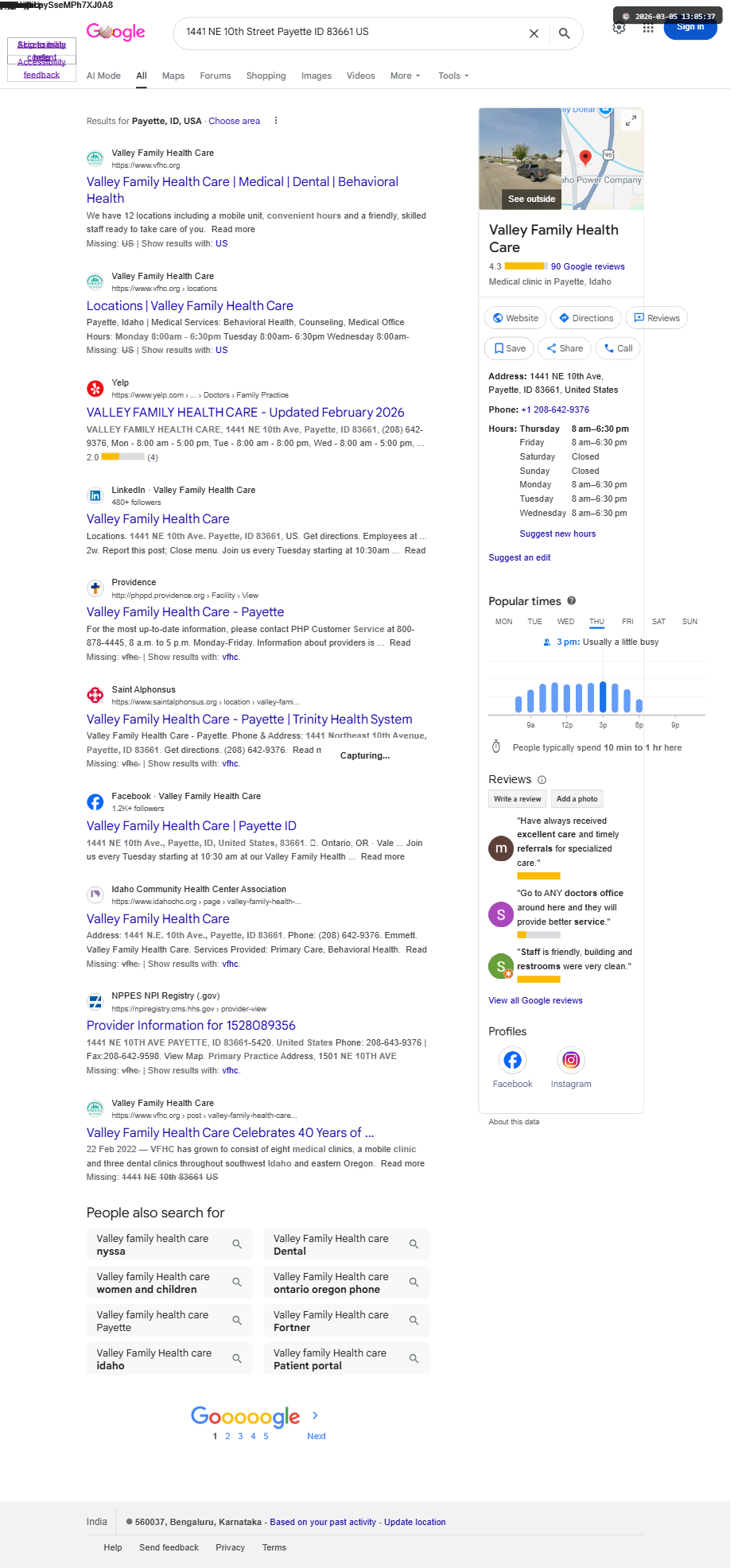Click the NPPES NPI Registry favicon
This screenshot has height=1568, width=738.
pyautogui.click(x=95, y=1001)
